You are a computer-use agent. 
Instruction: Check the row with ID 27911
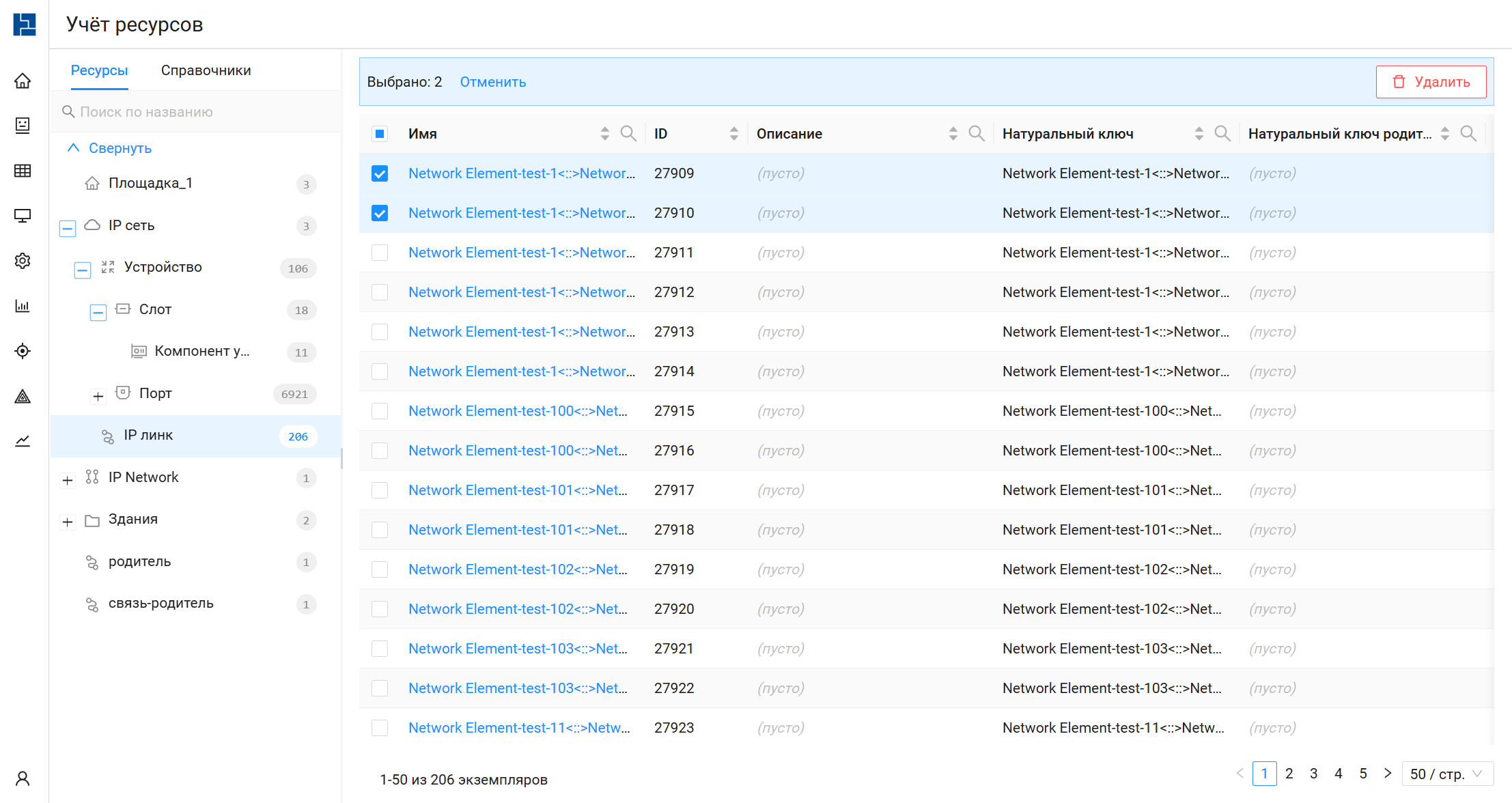380,253
